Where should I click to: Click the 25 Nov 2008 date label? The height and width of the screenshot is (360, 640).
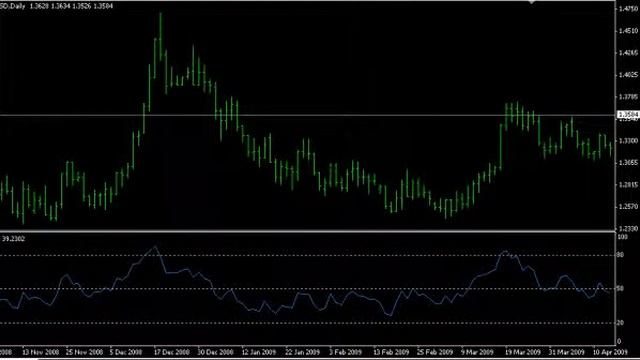[84, 352]
